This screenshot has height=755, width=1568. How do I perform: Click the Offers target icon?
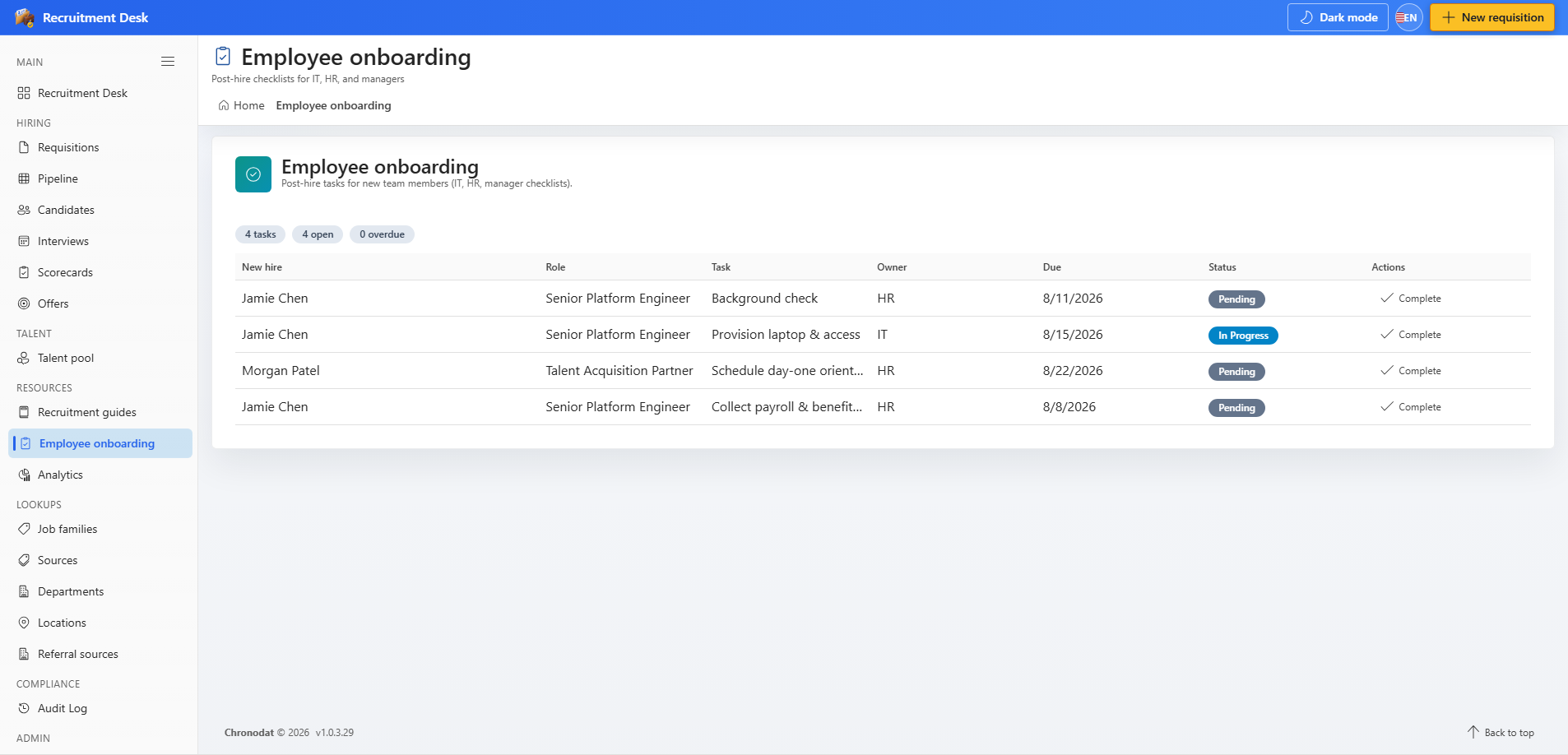coord(24,303)
